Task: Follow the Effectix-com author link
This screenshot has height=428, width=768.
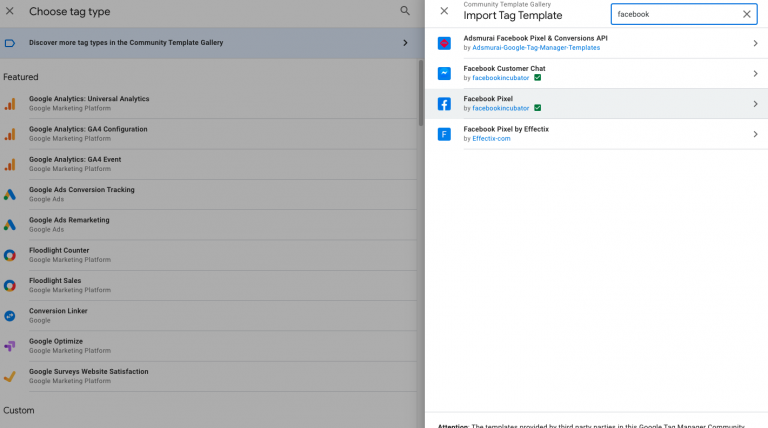Action: point(491,139)
